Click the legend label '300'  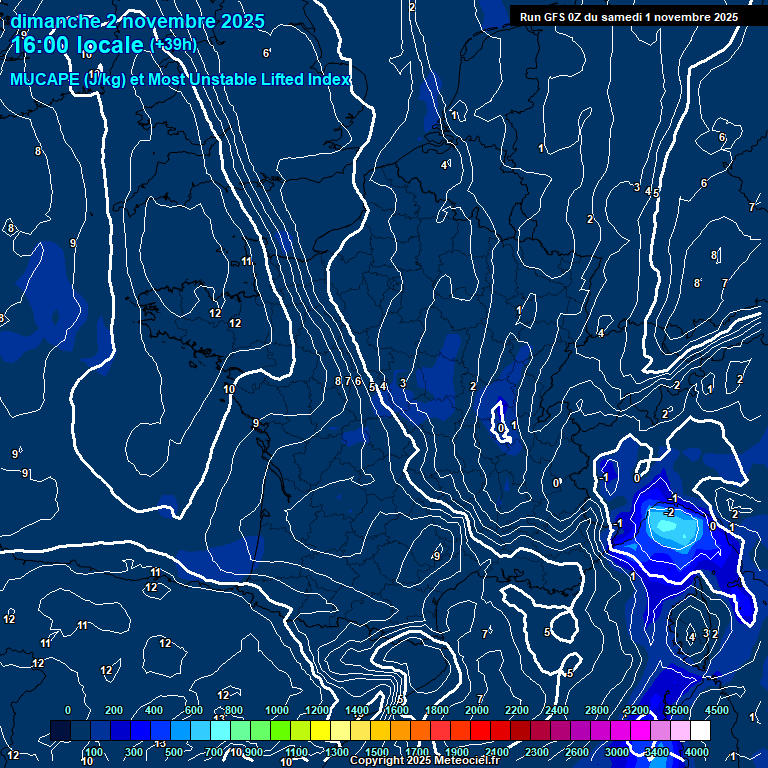coord(134,752)
